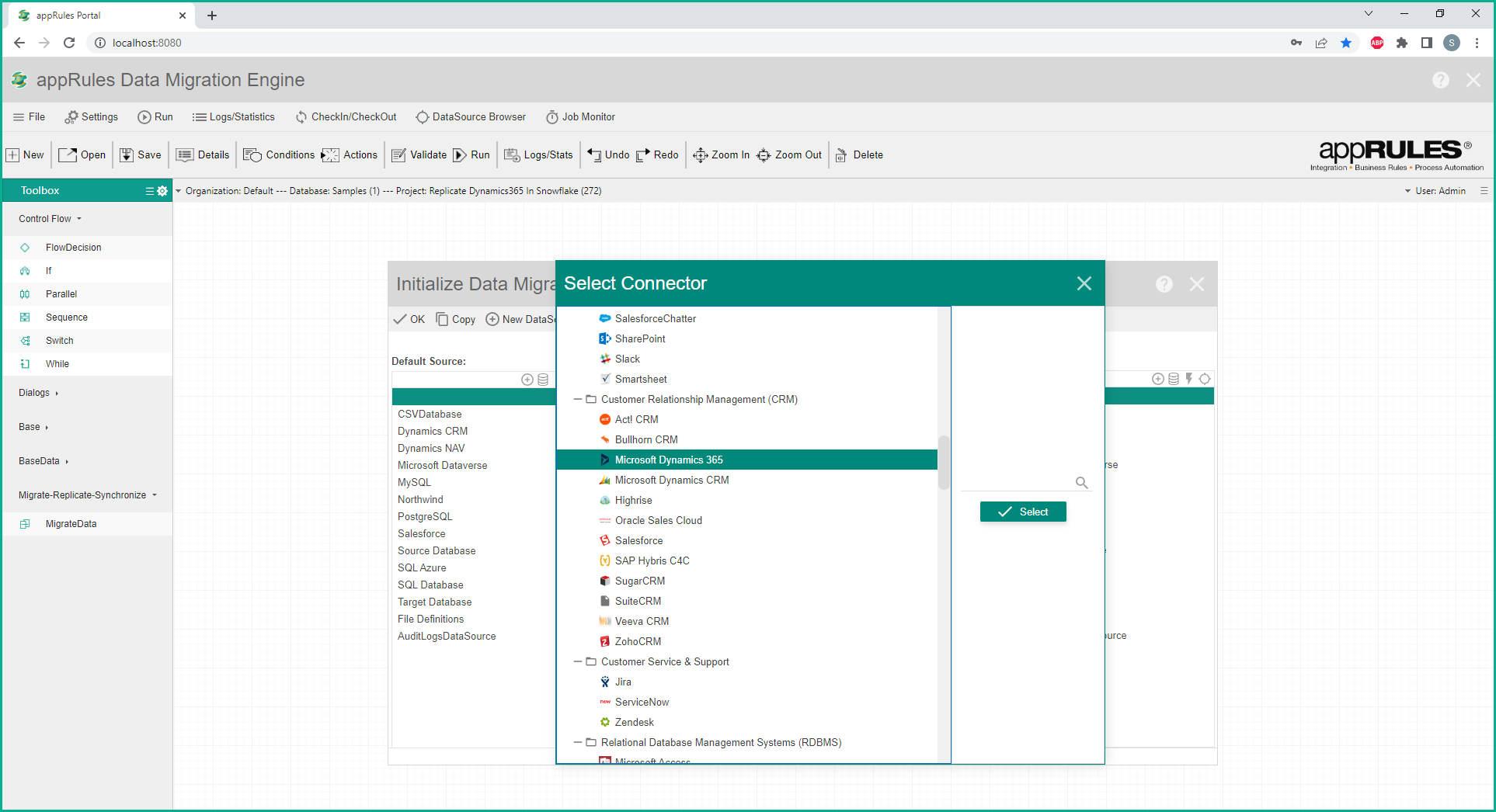Collapse the Customer Relationship Management (CRM) folder

pos(578,400)
